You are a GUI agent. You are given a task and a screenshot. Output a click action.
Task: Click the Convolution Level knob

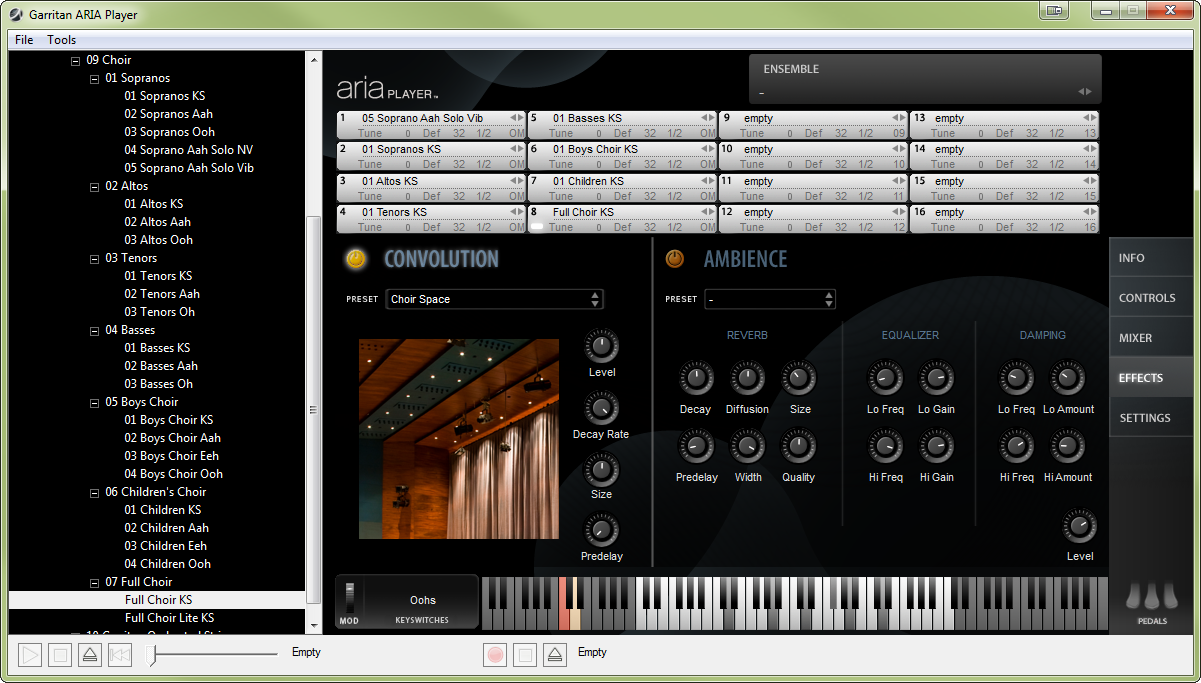[x=601, y=347]
